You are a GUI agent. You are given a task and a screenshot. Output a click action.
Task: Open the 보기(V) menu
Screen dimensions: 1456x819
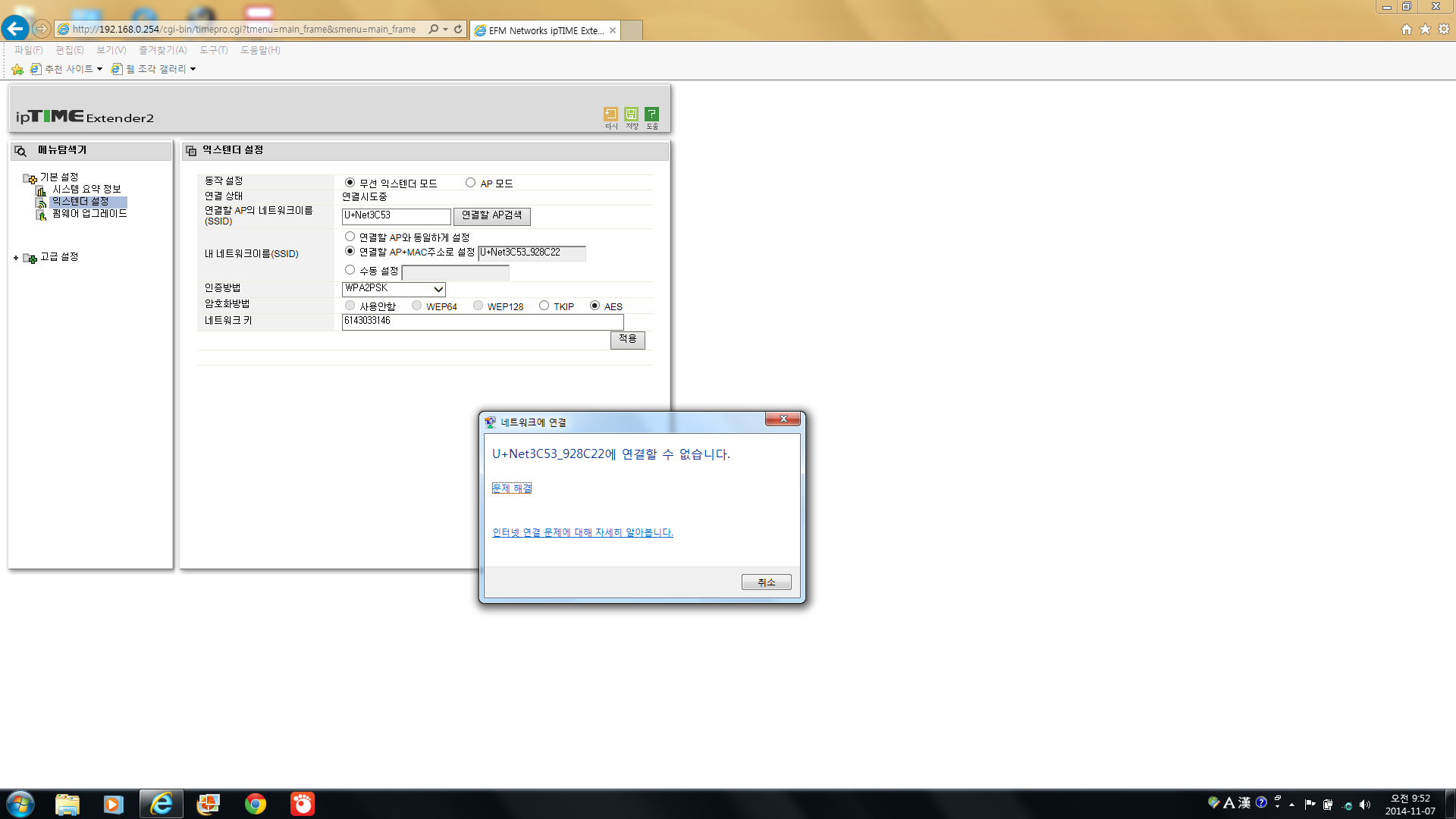[111, 50]
